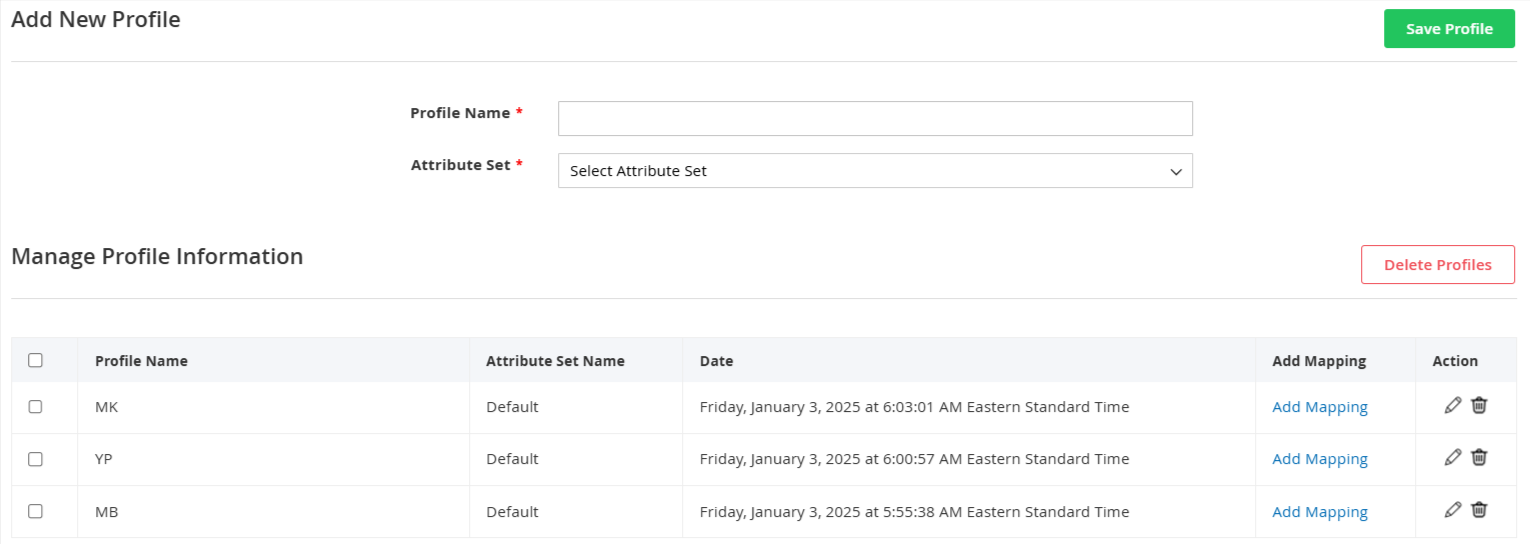Click the Profile Name column header
The width and height of the screenshot is (1530, 544).
141,361
